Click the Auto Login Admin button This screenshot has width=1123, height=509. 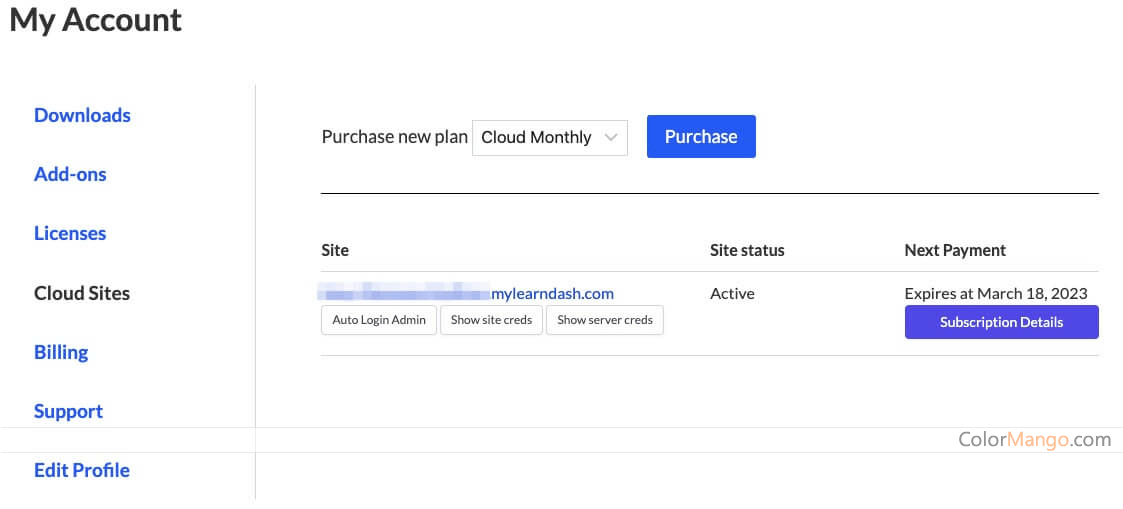(379, 320)
